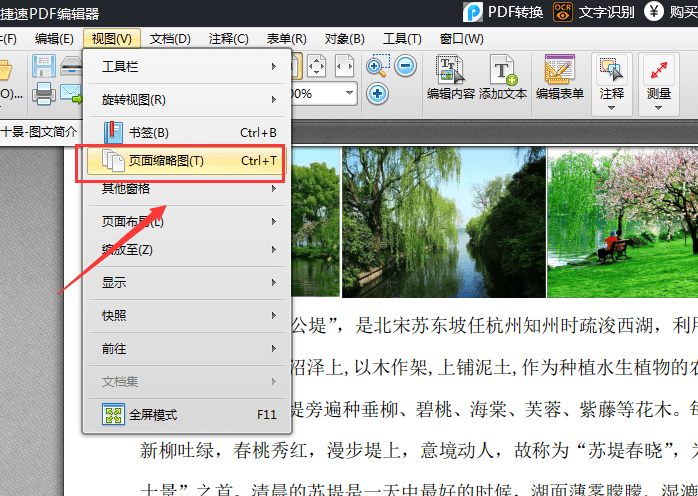Click the text 新柳吐绿 in document
Viewport: 698px width, 496px height.
(x=177, y=451)
